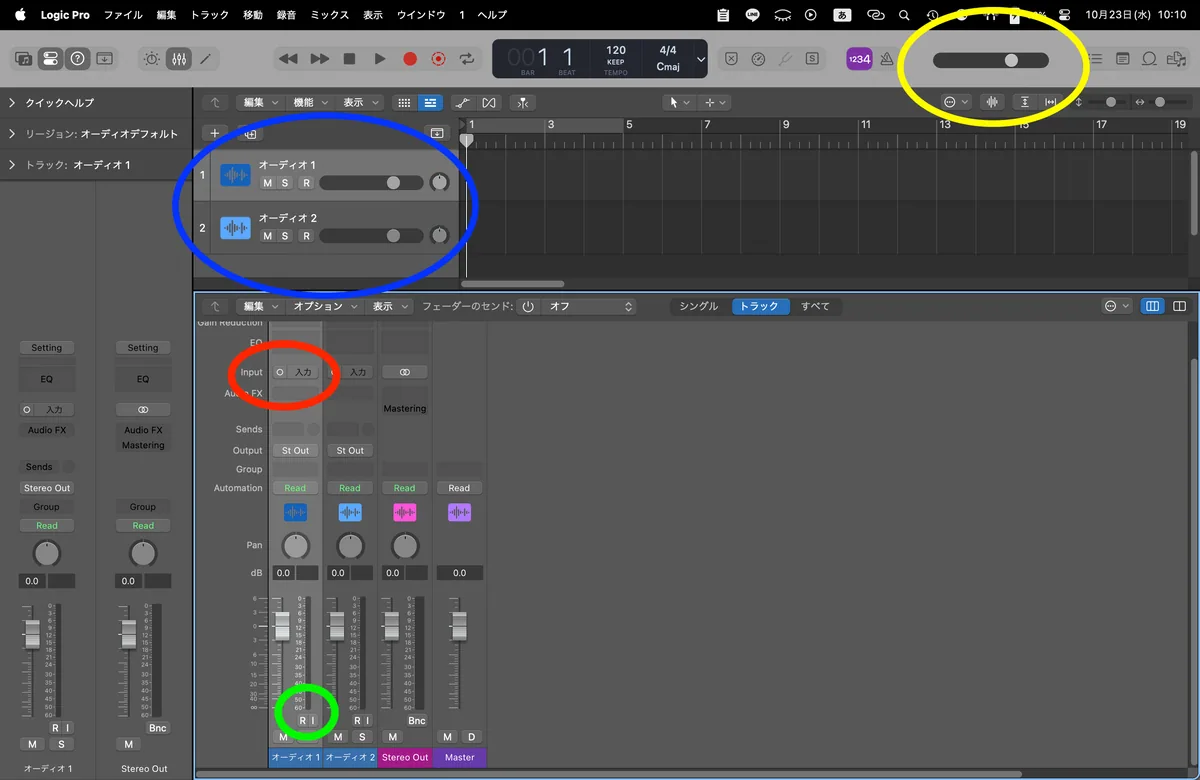Open the ミックス menu

330,15
